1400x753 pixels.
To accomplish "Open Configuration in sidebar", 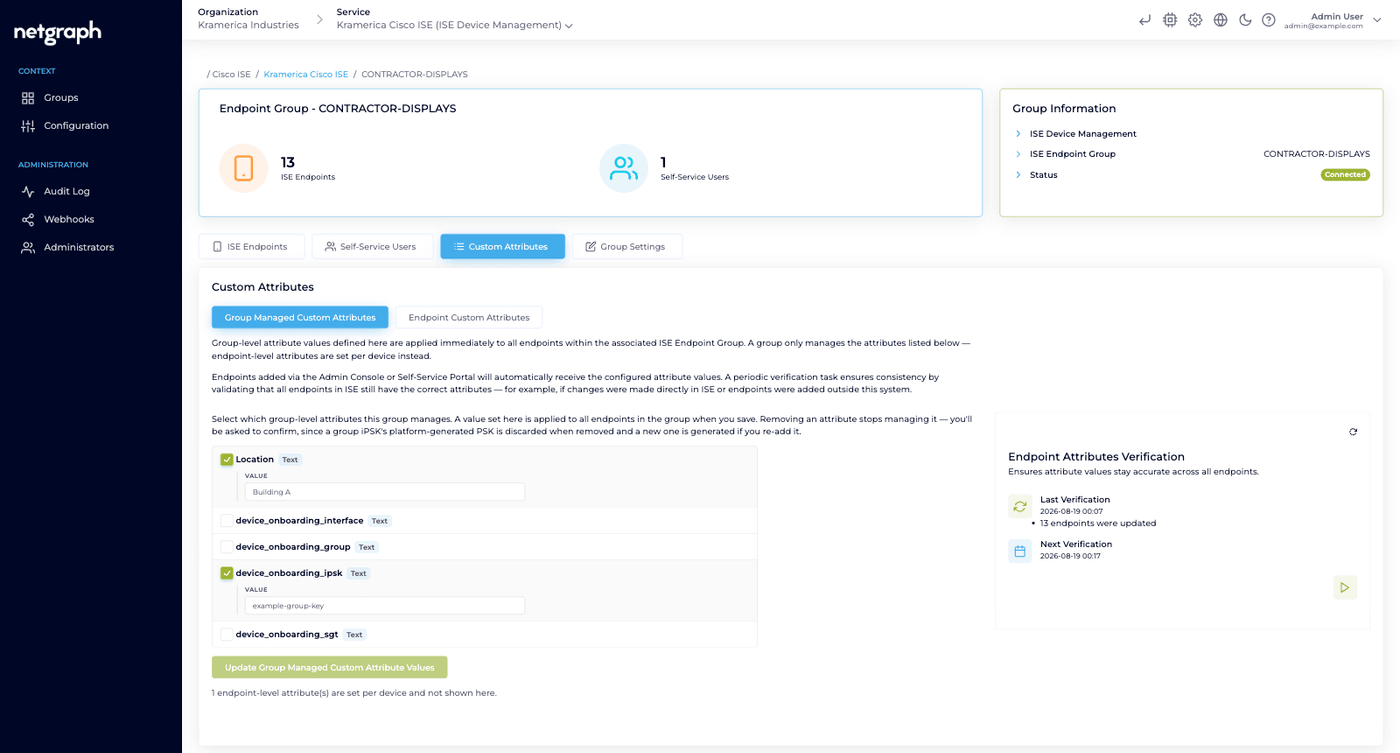I will coord(76,126).
